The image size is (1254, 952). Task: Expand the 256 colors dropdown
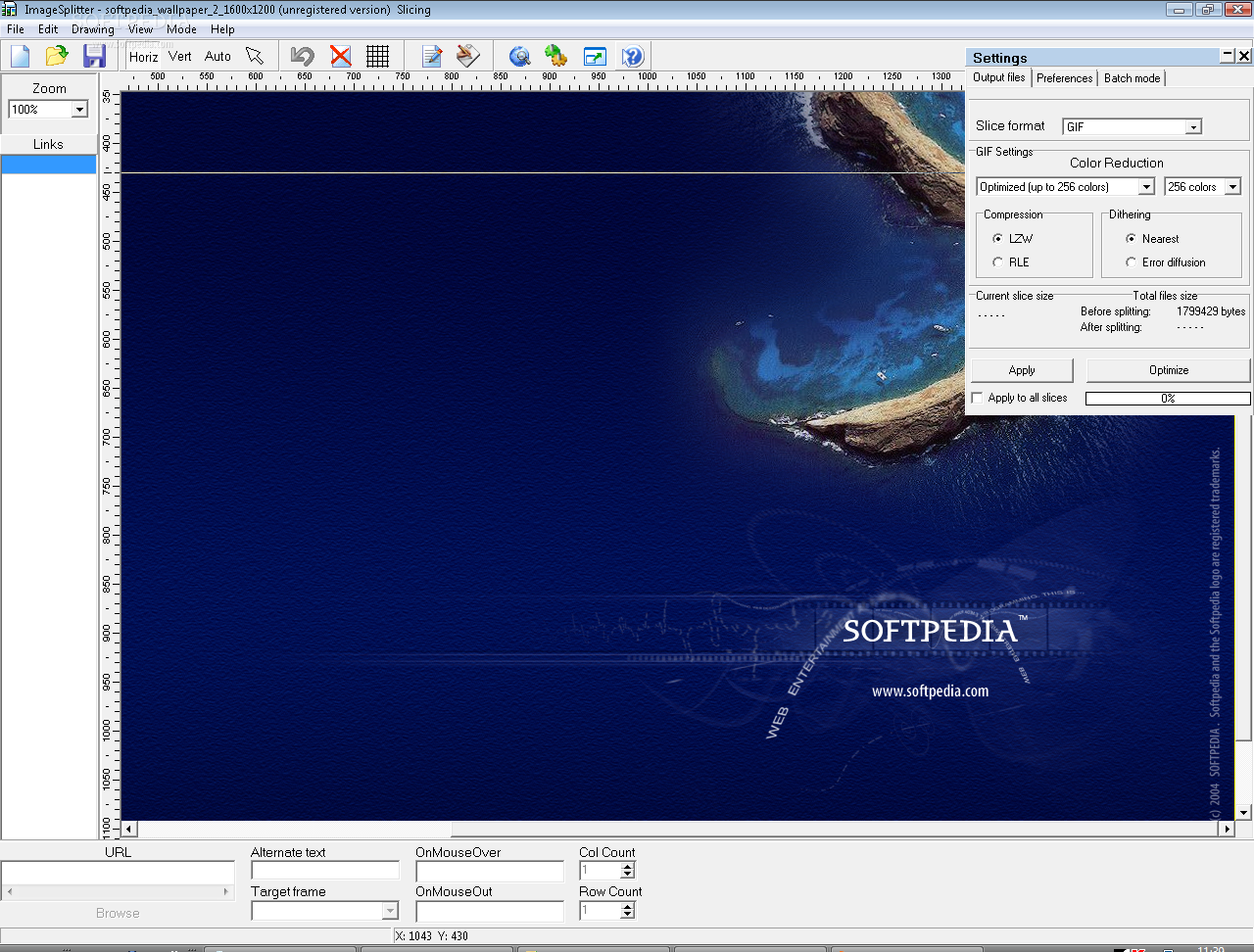coord(1233,187)
